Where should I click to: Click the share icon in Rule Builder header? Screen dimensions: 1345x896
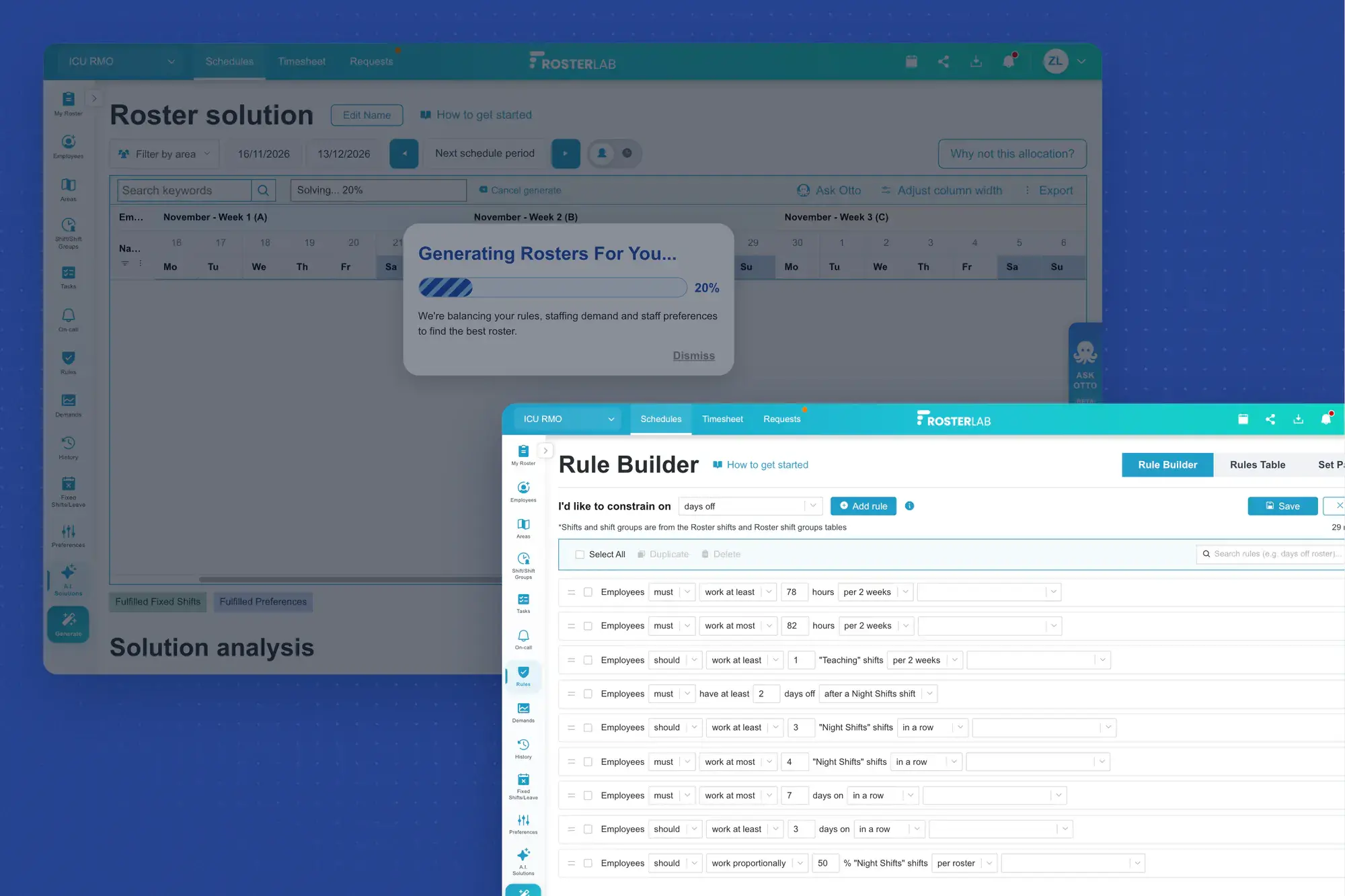click(x=1270, y=419)
